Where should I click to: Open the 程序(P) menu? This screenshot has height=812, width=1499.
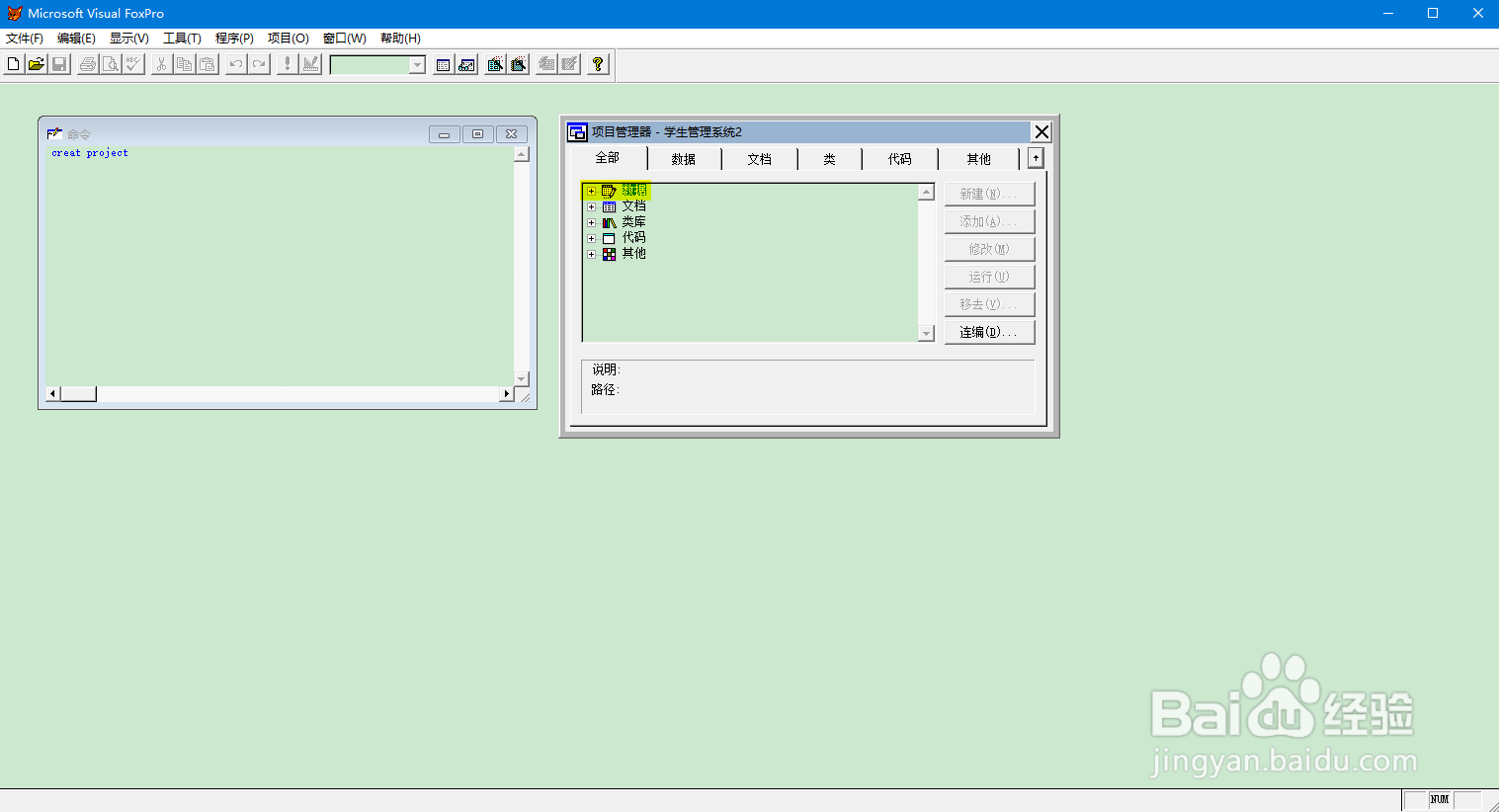click(x=234, y=39)
